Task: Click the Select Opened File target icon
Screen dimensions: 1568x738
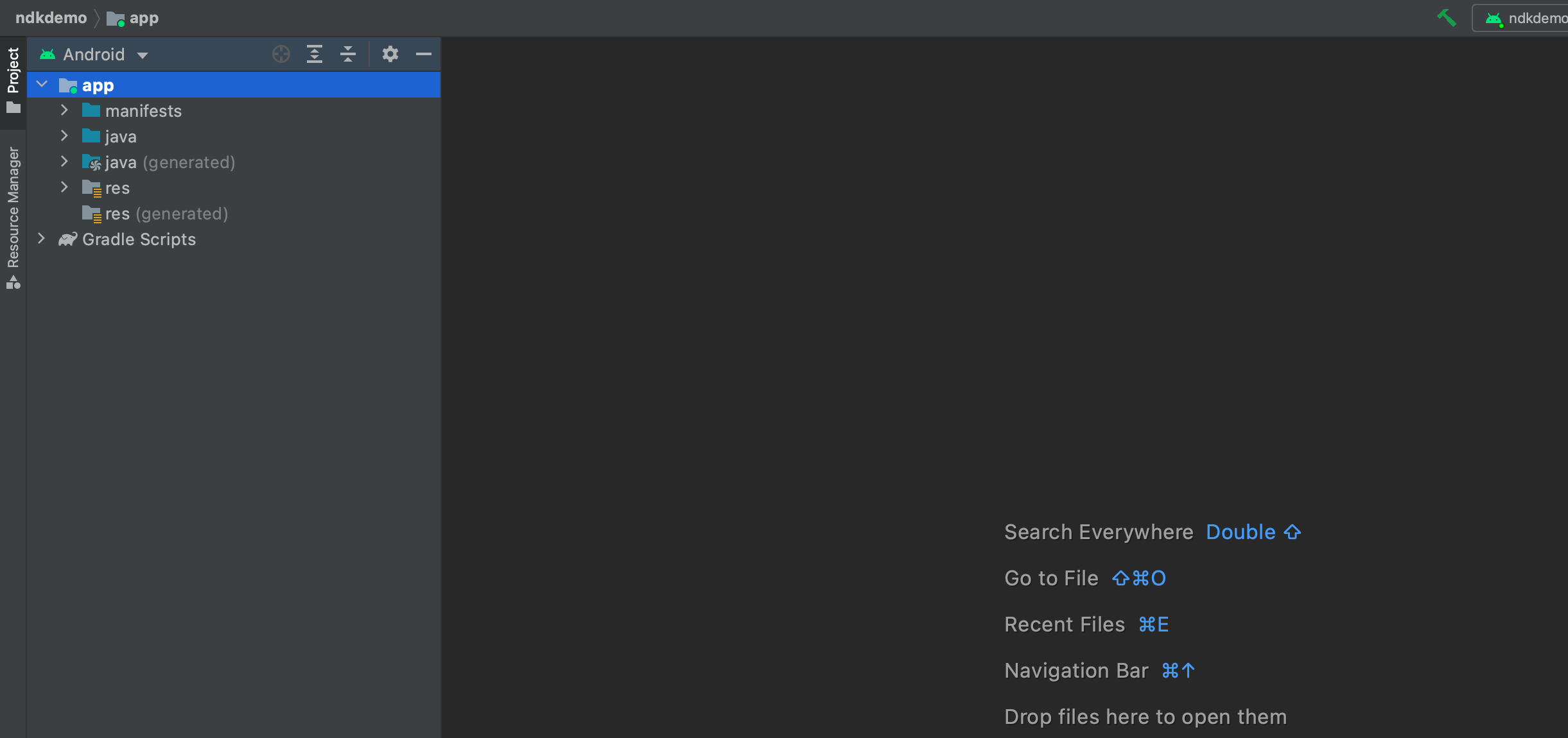Action: (281, 54)
